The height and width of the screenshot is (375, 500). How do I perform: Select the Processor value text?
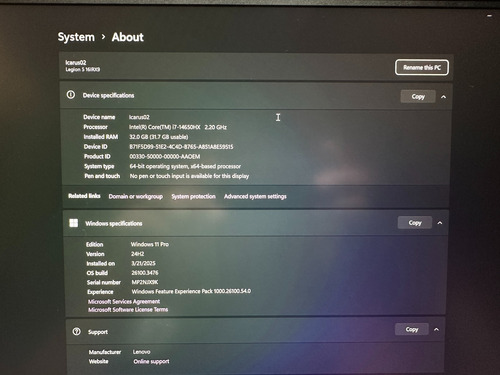(178, 127)
